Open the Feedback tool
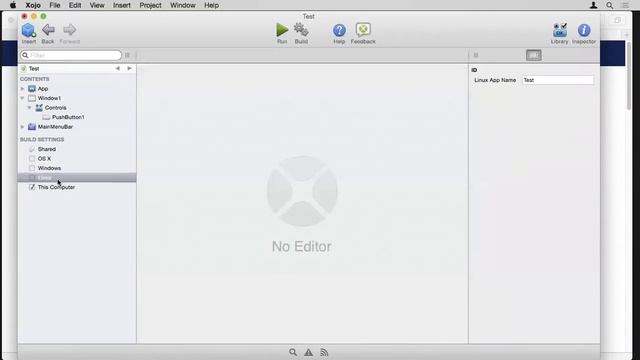The width and height of the screenshot is (640, 360). (363, 30)
